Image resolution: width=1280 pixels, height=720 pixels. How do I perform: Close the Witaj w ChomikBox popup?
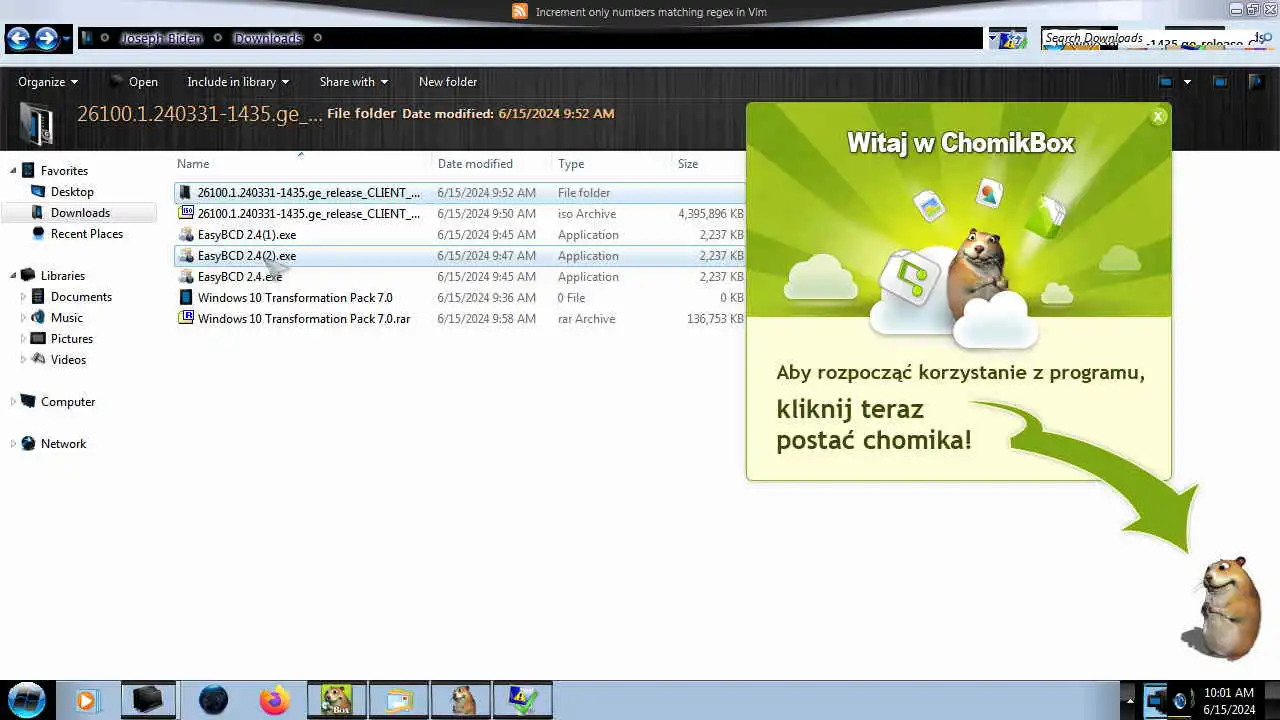tap(1158, 117)
